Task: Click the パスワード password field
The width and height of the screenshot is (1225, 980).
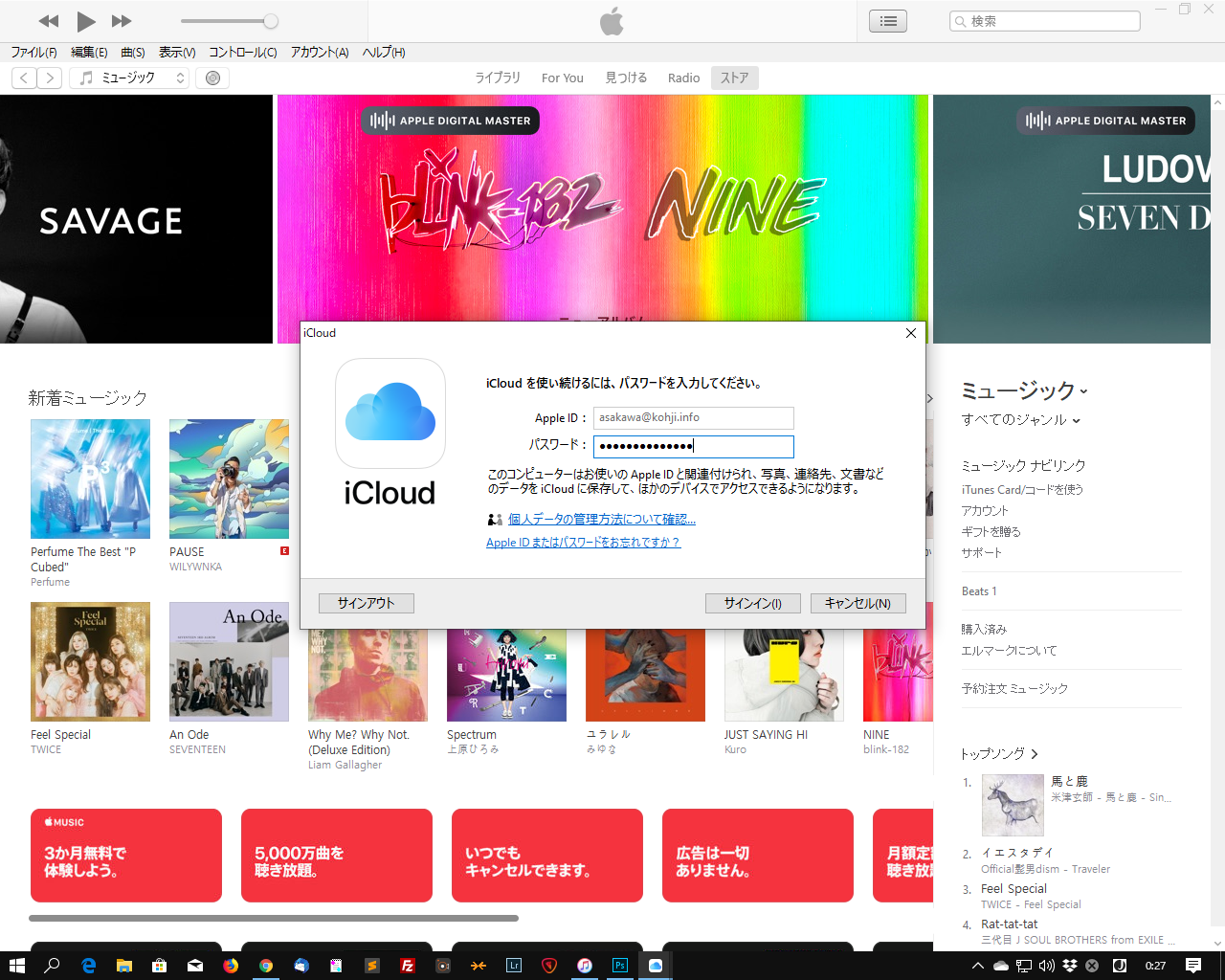Action: pos(694,446)
